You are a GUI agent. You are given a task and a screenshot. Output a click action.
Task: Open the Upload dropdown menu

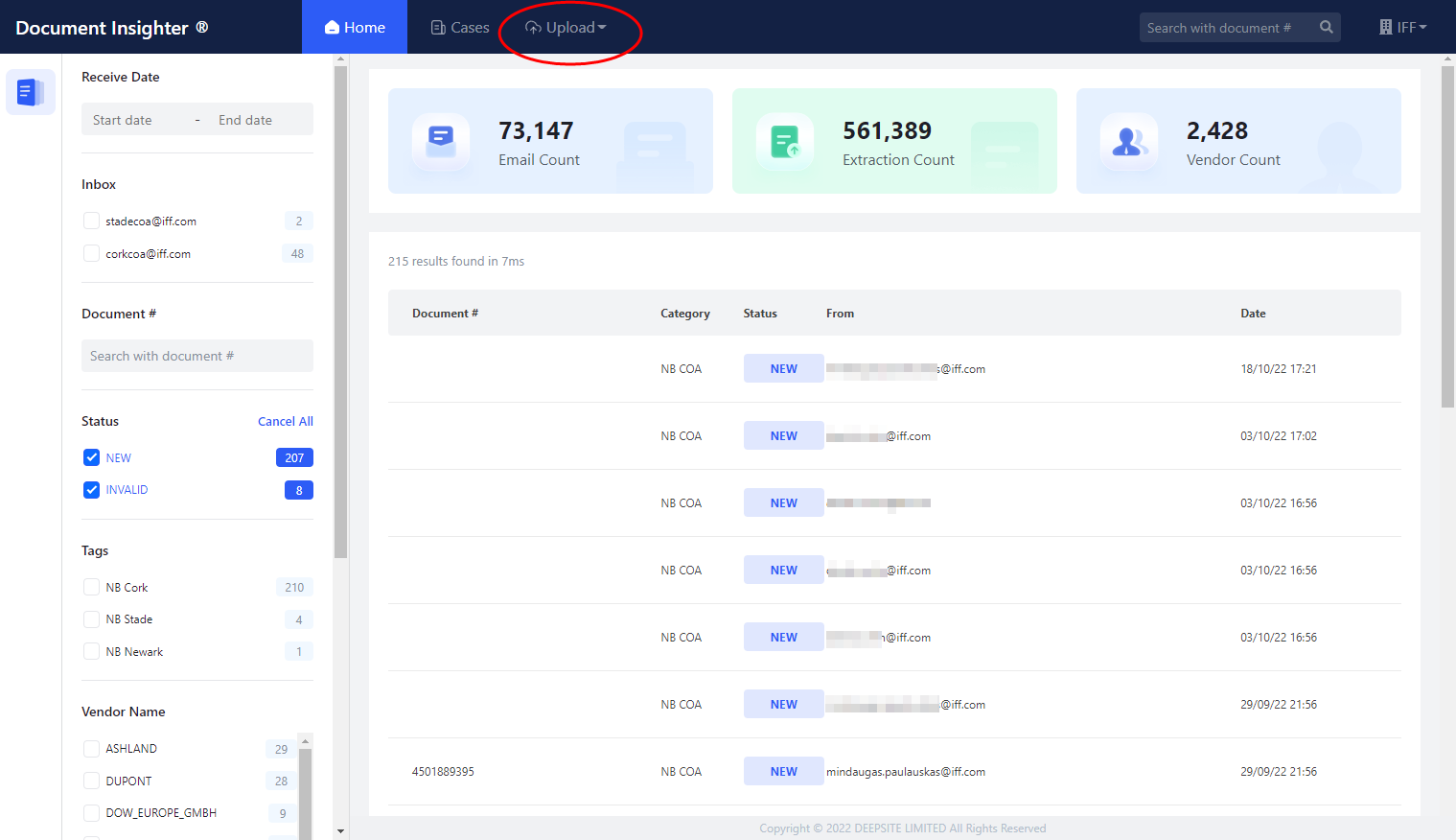(x=566, y=28)
